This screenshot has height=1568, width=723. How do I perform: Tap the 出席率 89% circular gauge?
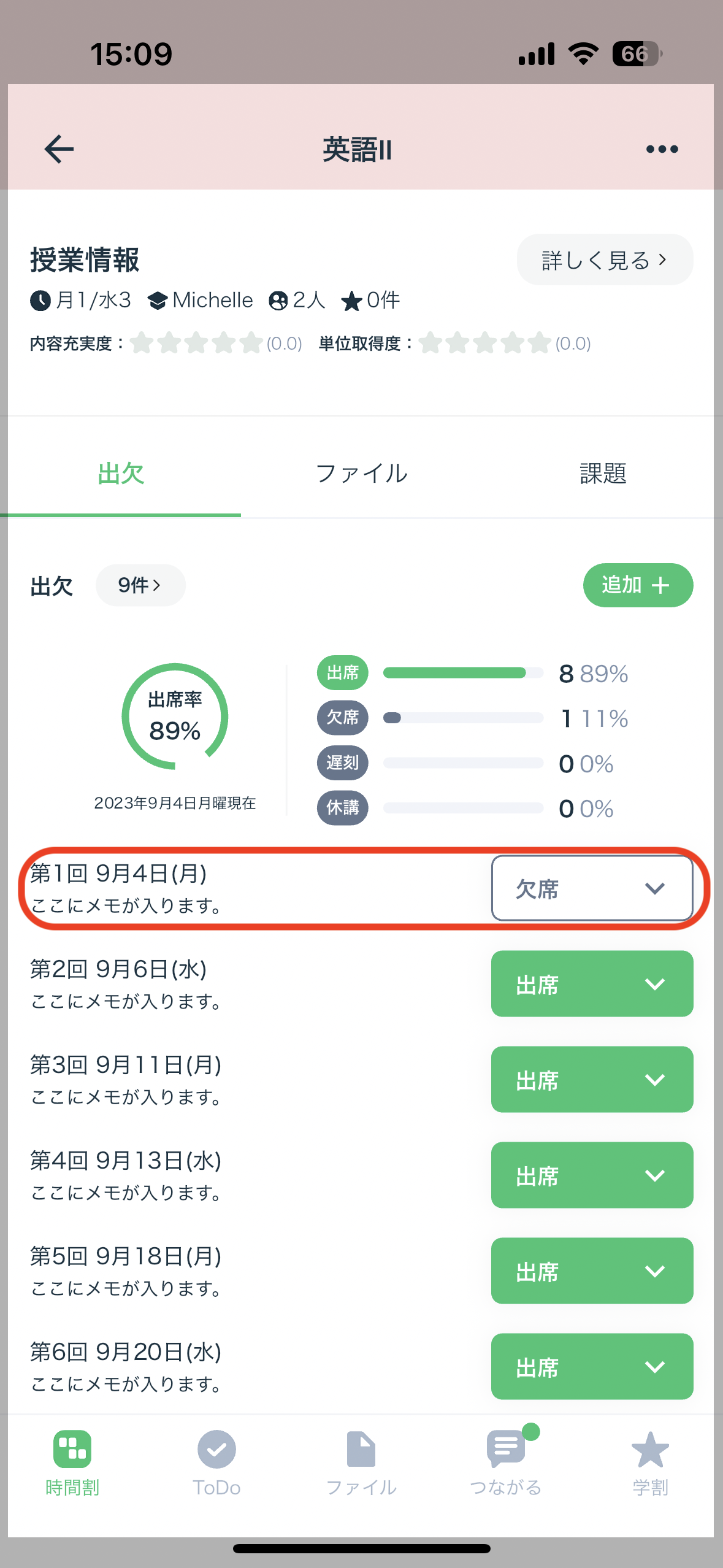point(175,716)
